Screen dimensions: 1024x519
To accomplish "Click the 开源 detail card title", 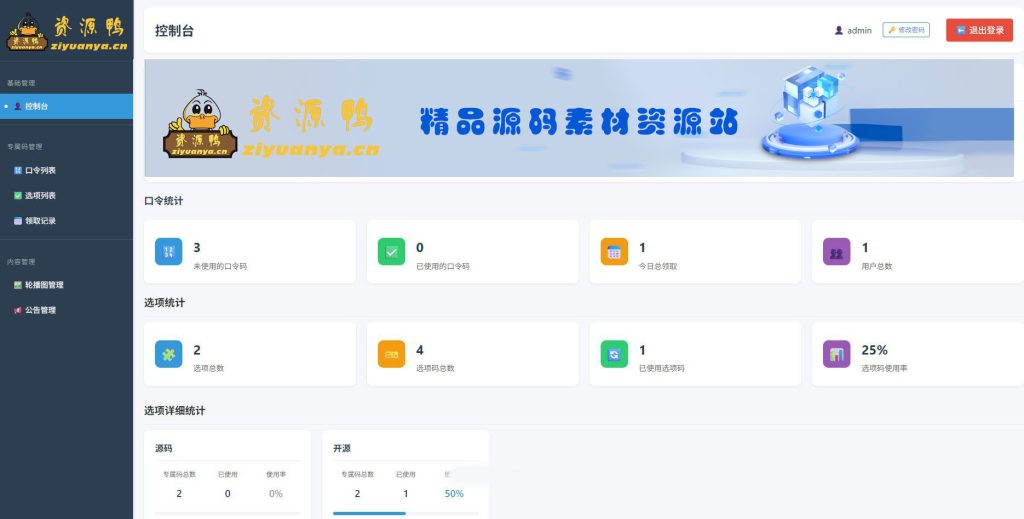I will pyautogui.click(x=342, y=448).
